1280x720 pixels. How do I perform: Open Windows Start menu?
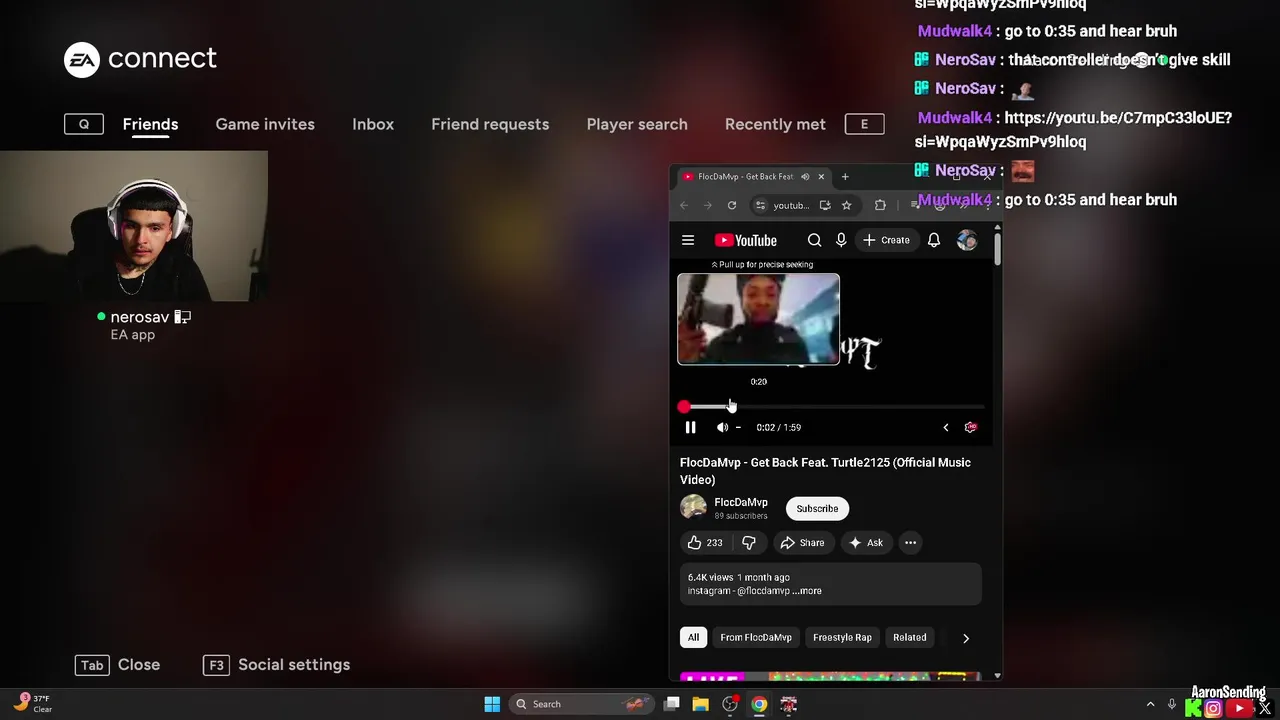[x=492, y=704]
